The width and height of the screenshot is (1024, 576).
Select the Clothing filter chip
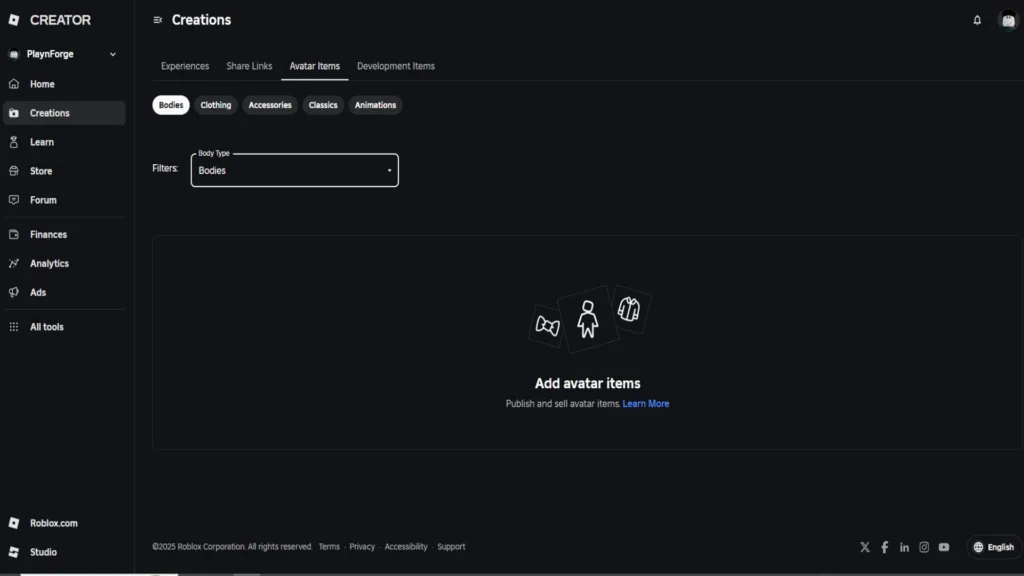coord(215,105)
